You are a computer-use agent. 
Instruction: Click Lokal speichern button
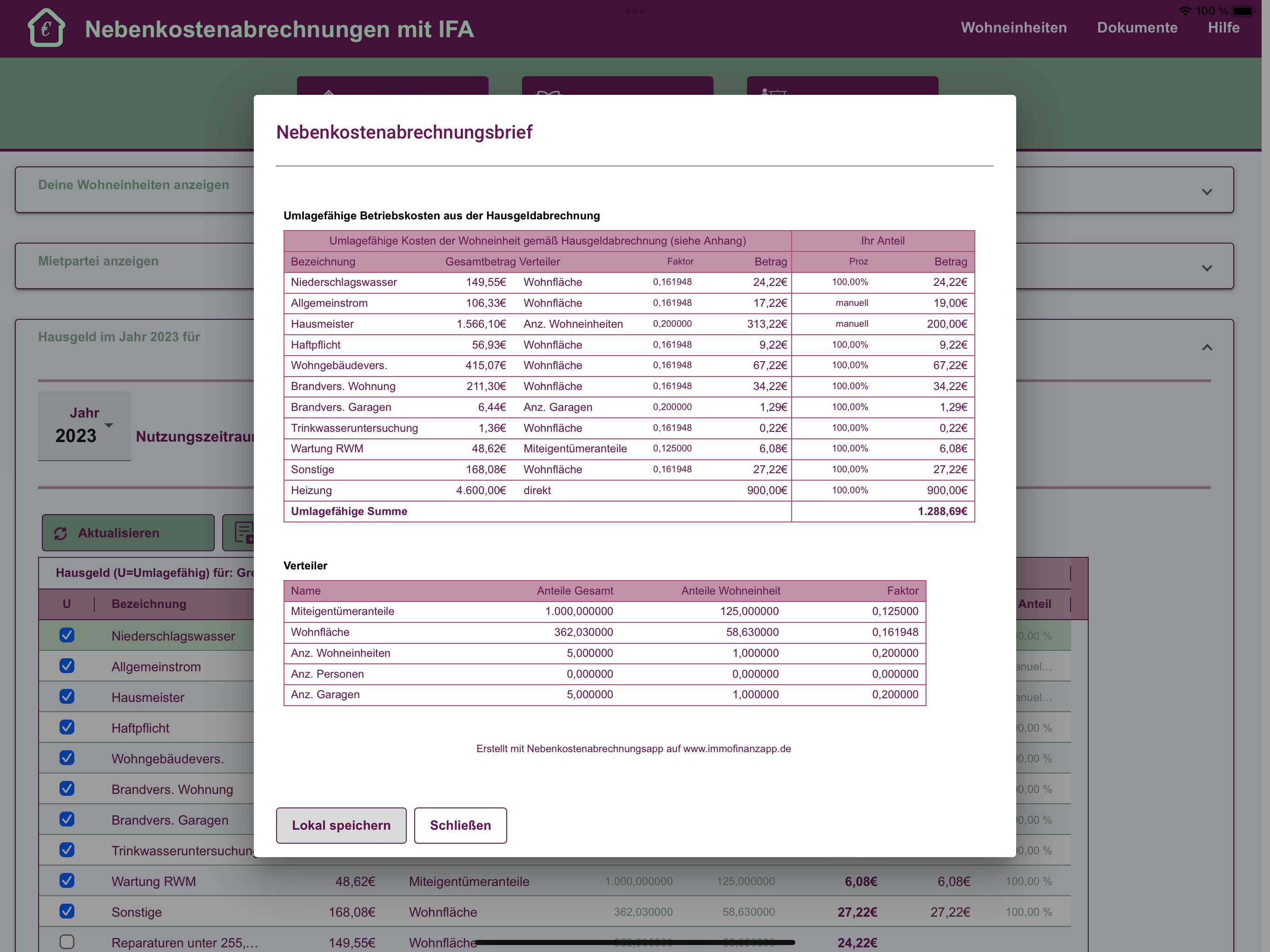[x=341, y=825]
